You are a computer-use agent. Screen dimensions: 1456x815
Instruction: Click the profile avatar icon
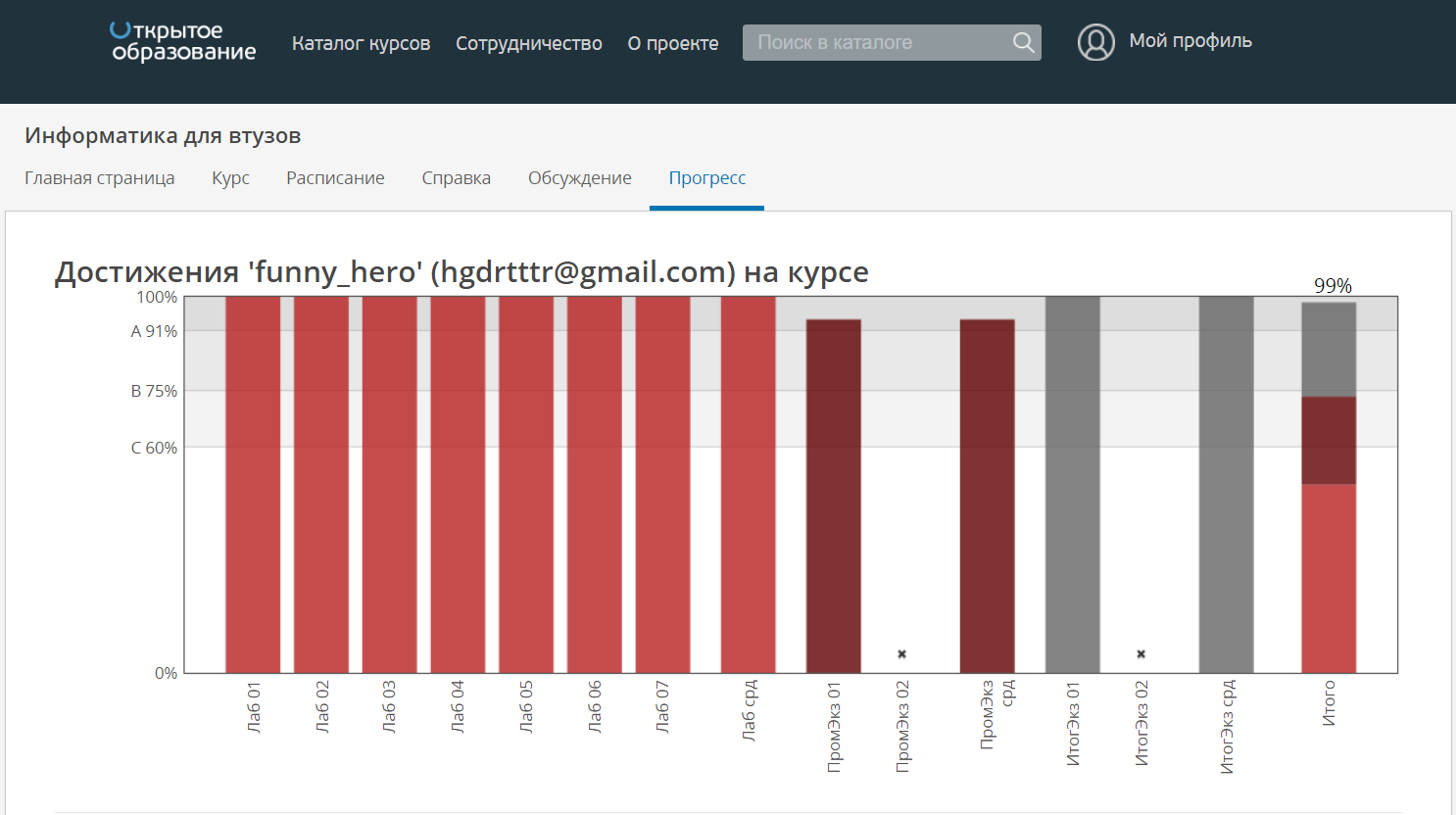pos(1095,42)
